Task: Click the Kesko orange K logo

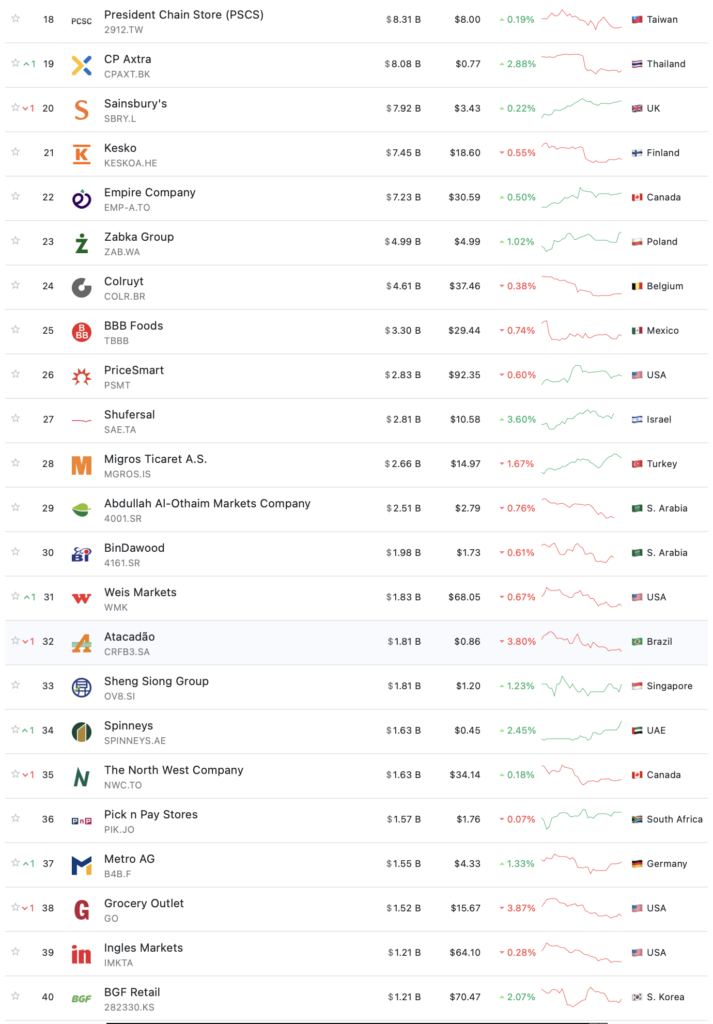Action: click(x=82, y=153)
